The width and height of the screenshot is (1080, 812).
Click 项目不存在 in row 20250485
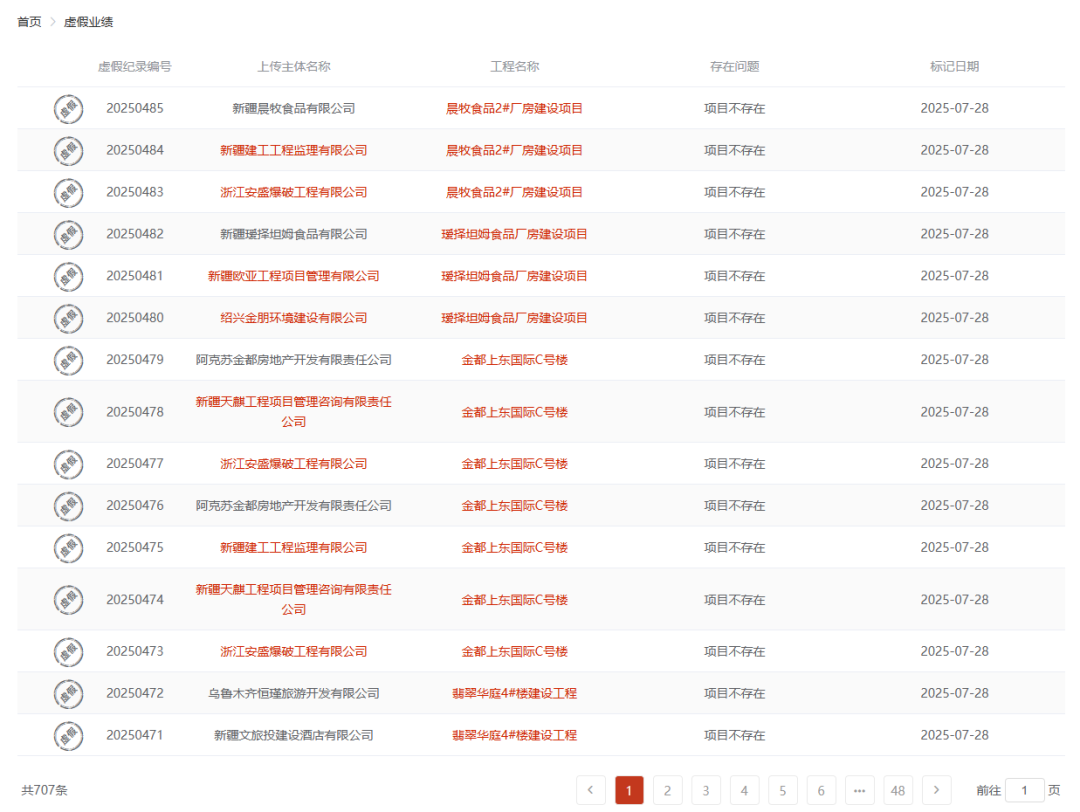pyautogui.click(x=734, y=108)
